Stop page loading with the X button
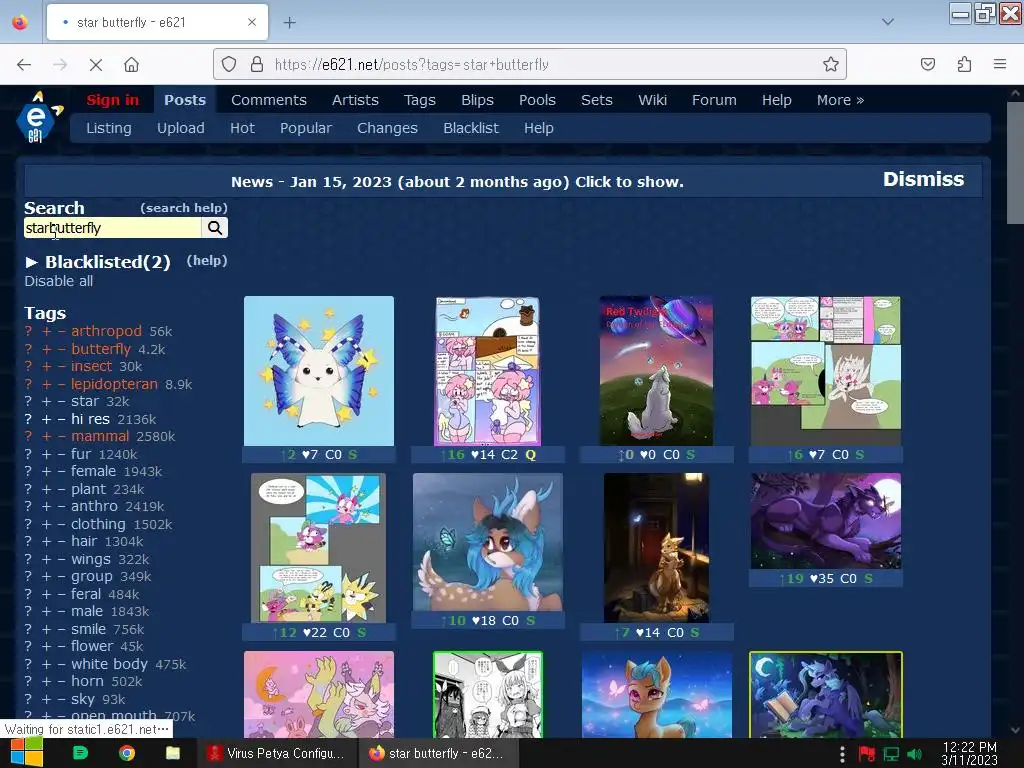Screen dimensions: 1024x768 pos(95,65)
